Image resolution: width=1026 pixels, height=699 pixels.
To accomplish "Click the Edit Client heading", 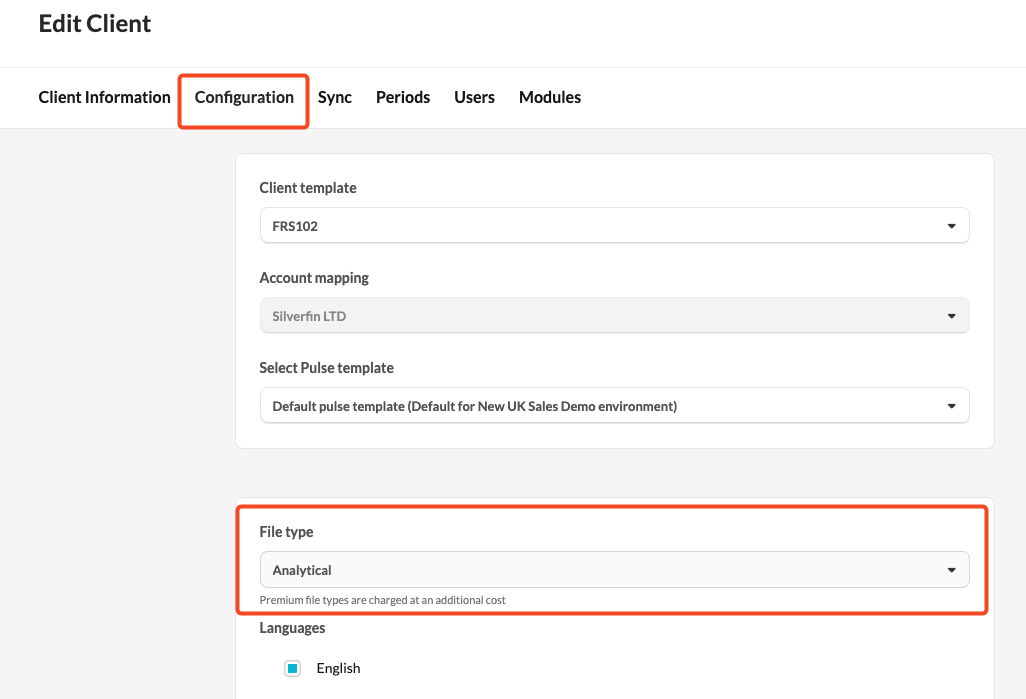I will (x=95, y=24).
